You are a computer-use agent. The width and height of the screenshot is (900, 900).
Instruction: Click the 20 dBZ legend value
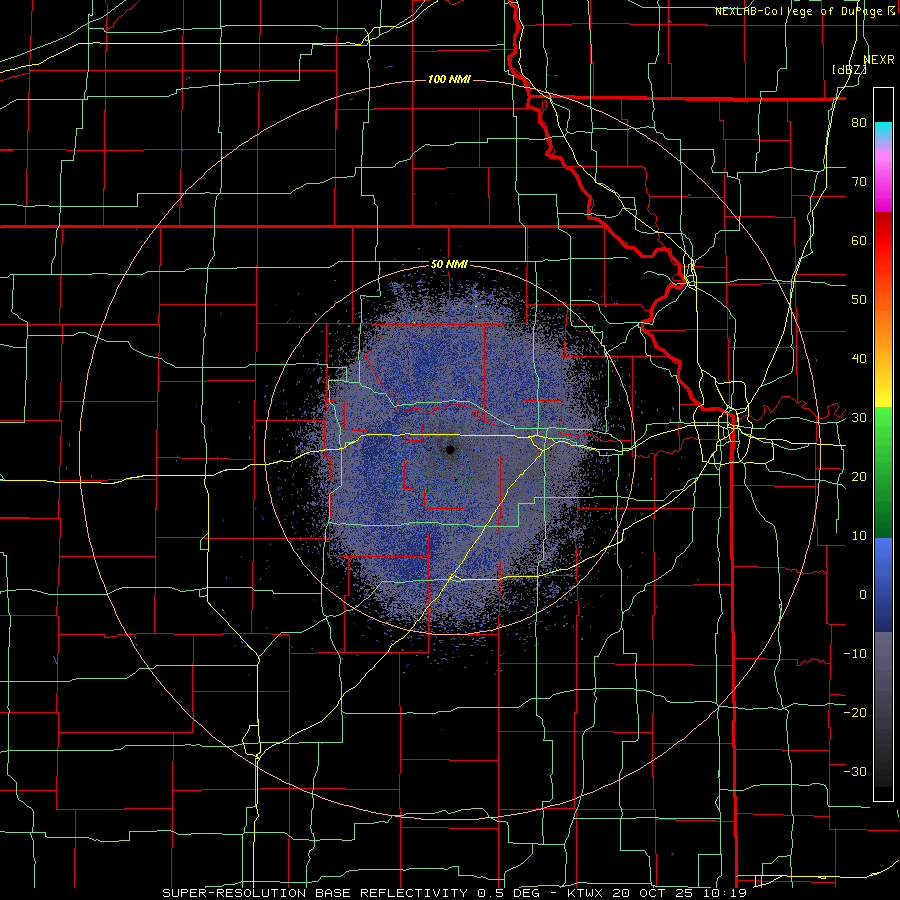click(859, 476)
